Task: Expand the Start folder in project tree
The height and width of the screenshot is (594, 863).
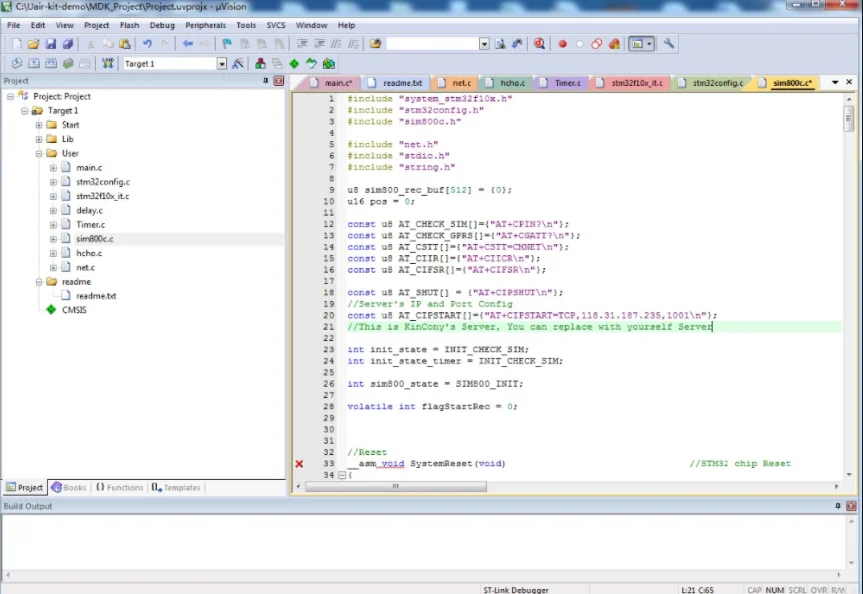Action: 39,125
